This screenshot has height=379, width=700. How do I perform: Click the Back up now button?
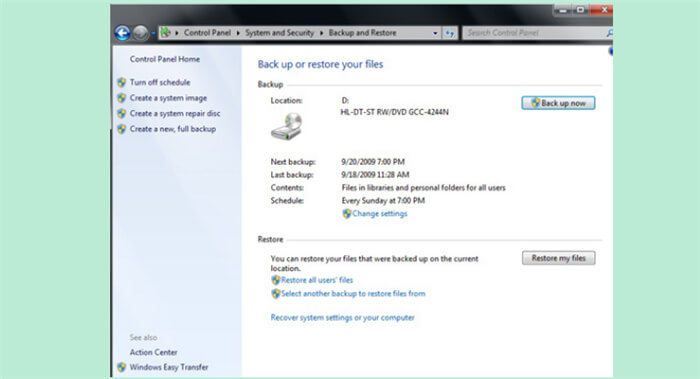pyautogui.click(x=558, y=103)
